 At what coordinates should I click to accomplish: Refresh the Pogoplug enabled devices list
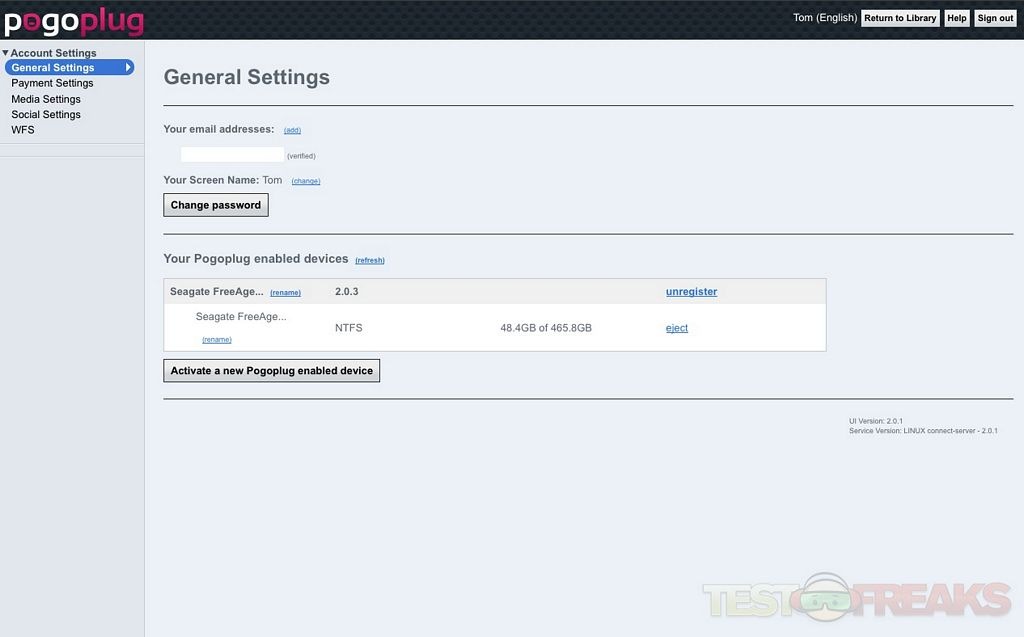(370, 260)
